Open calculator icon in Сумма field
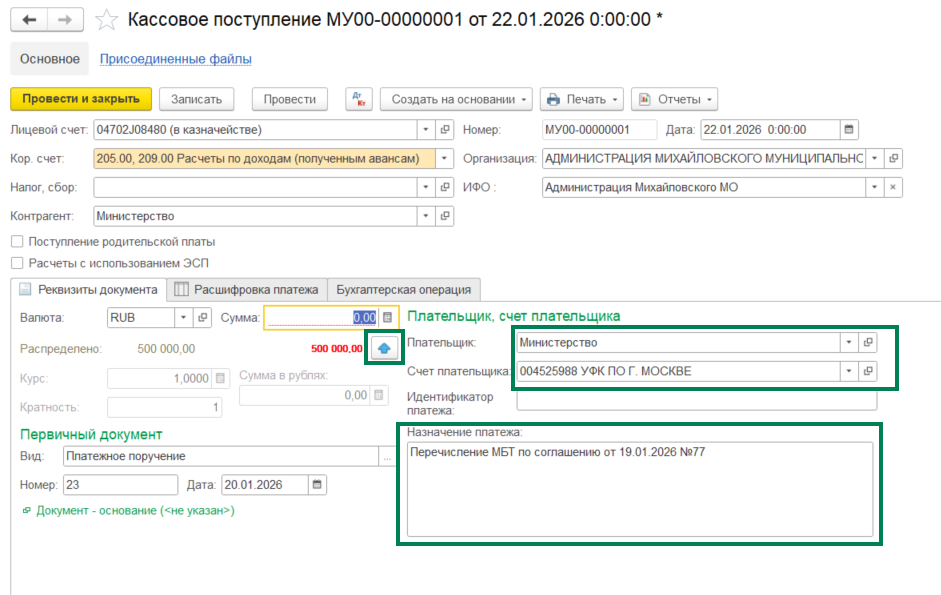941x595 pixels. coord(388,318)
